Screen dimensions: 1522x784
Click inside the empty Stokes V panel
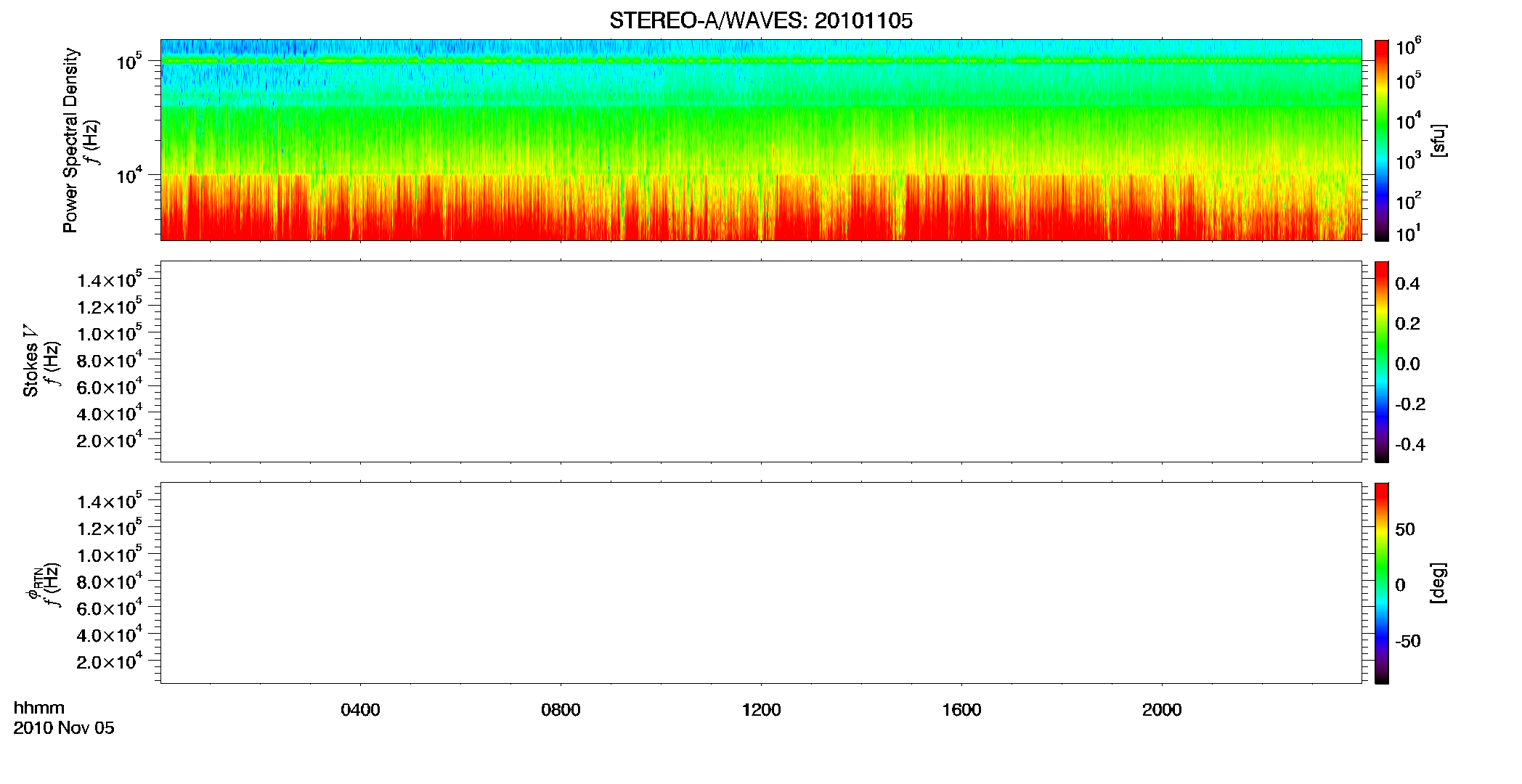(760, 362)
